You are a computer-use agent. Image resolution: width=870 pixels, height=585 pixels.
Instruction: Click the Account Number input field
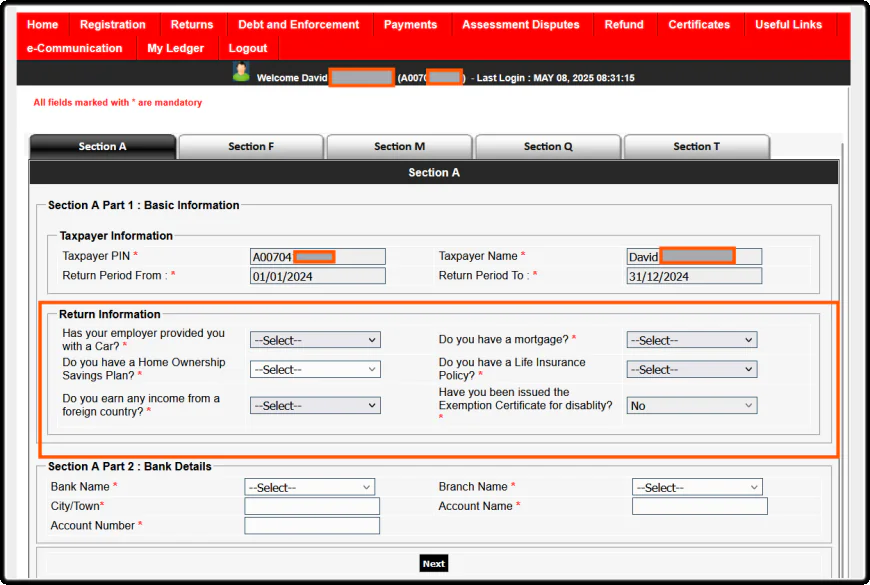click(312, 526)
